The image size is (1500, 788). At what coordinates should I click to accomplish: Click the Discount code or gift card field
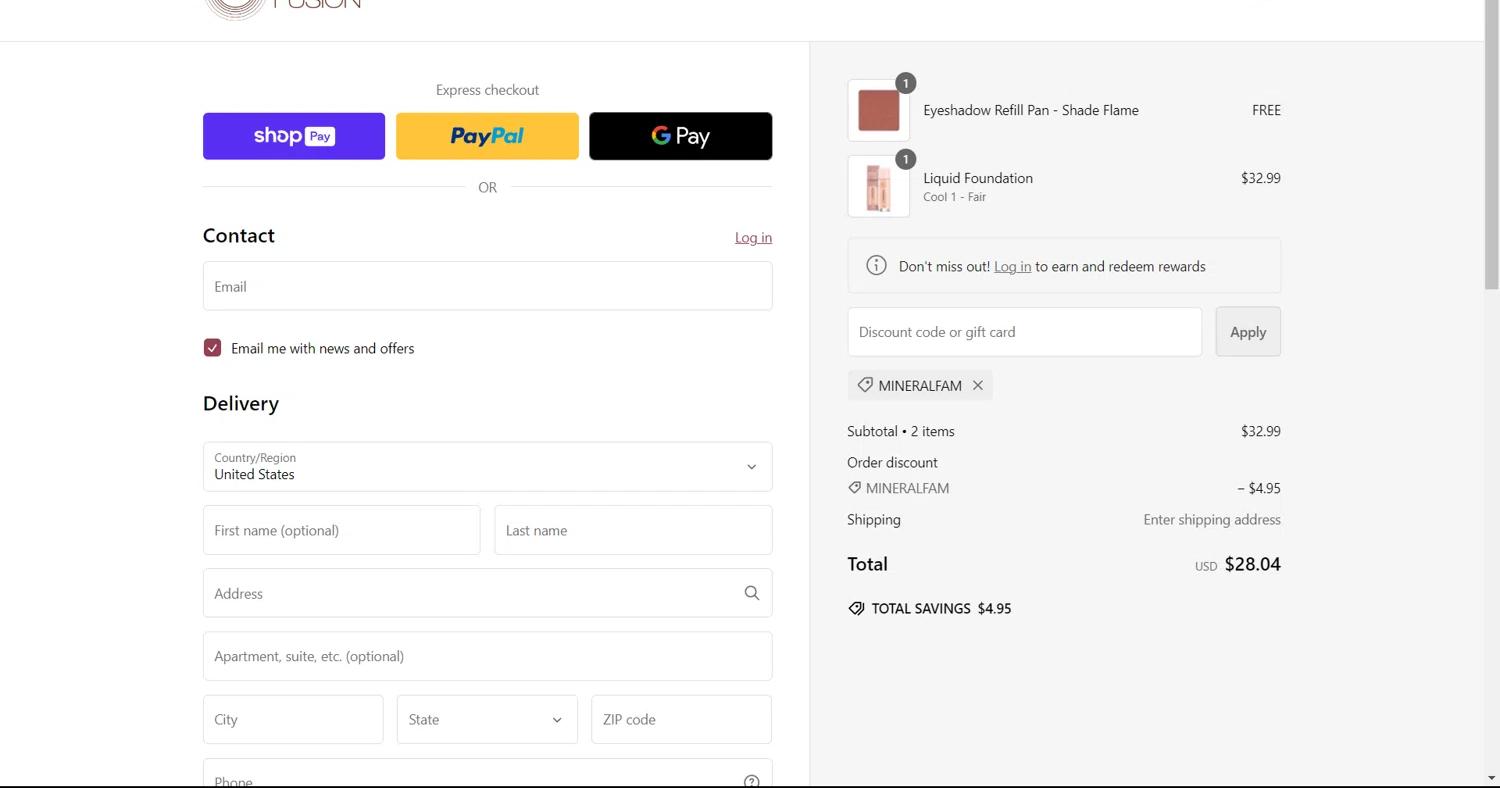(x=1024, y=332)
